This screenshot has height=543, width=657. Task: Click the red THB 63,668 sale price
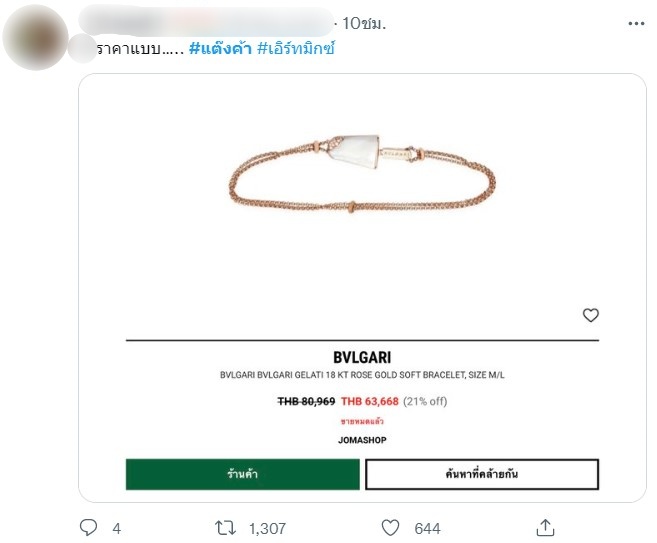tap(370, 401)
